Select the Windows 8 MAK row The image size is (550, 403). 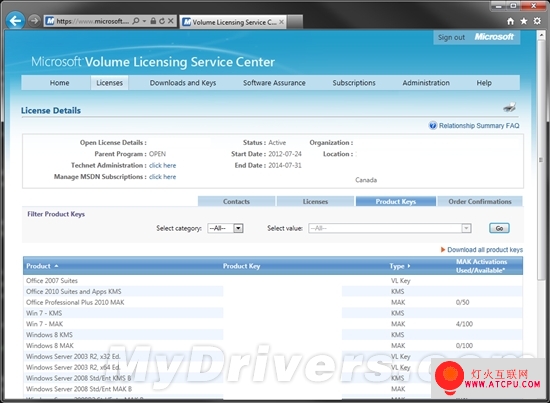click(x=273, y=346)
